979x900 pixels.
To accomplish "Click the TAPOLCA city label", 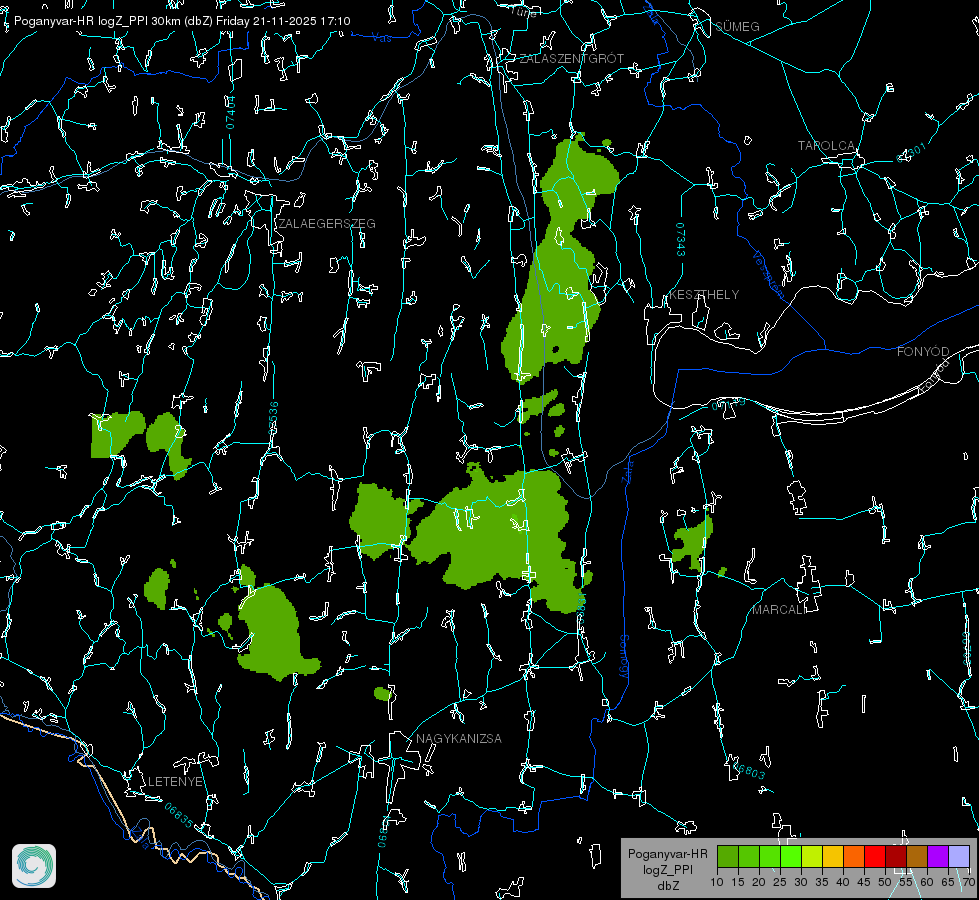I will [826, 146].
